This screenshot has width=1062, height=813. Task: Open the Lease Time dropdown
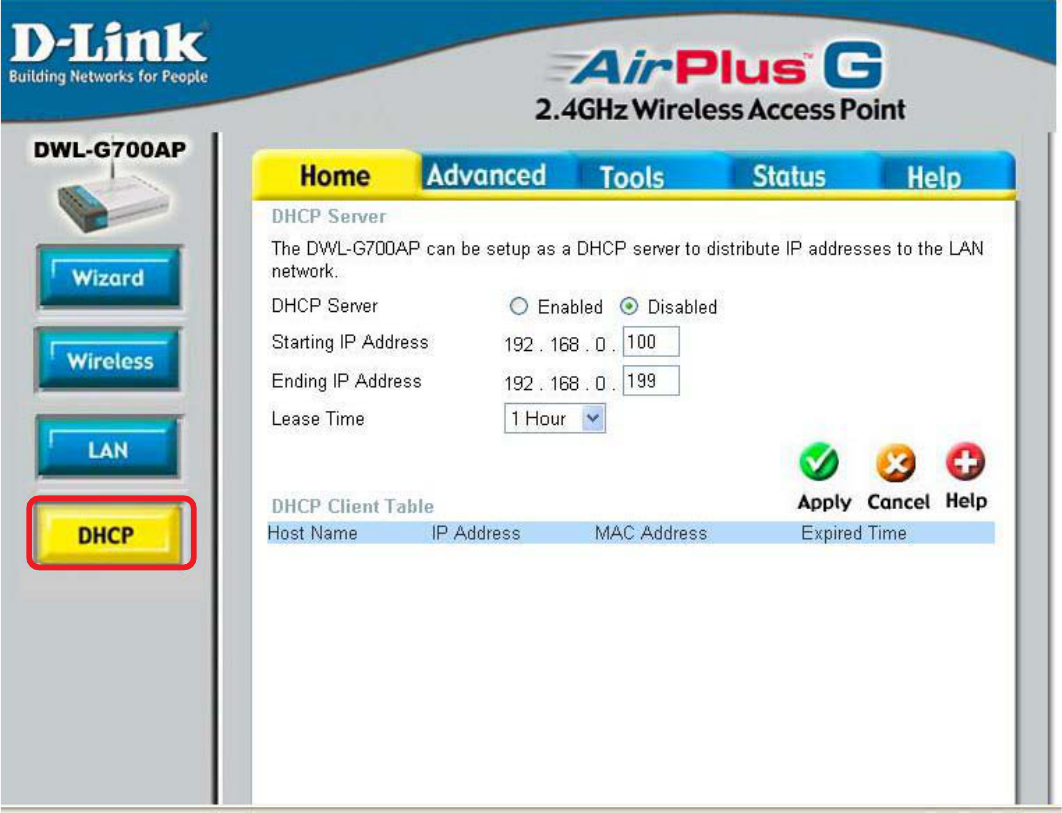555,419
